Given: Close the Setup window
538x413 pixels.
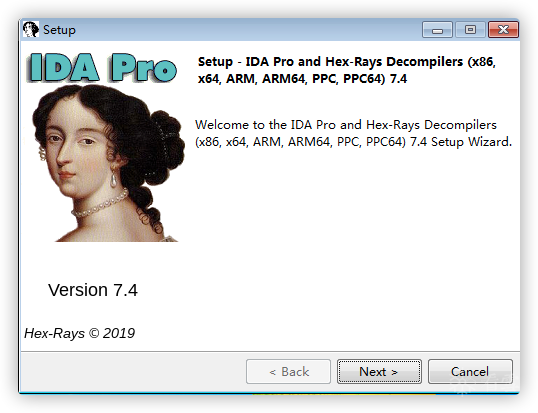Looking at the screenshot, I should click(503, 30).
